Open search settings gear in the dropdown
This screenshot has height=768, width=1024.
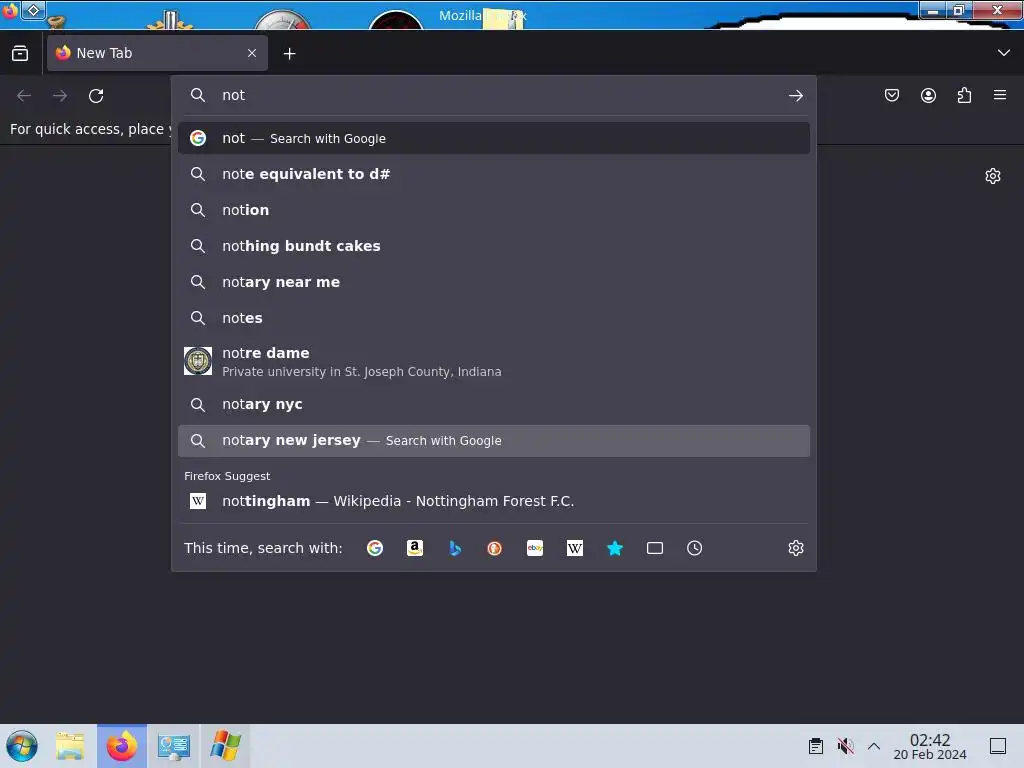tap(795, 548)
